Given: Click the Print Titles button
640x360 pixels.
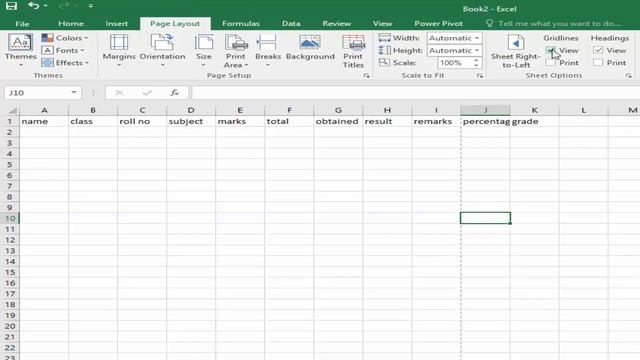Looking at the screenshot, I should click(x=353, y=51).
